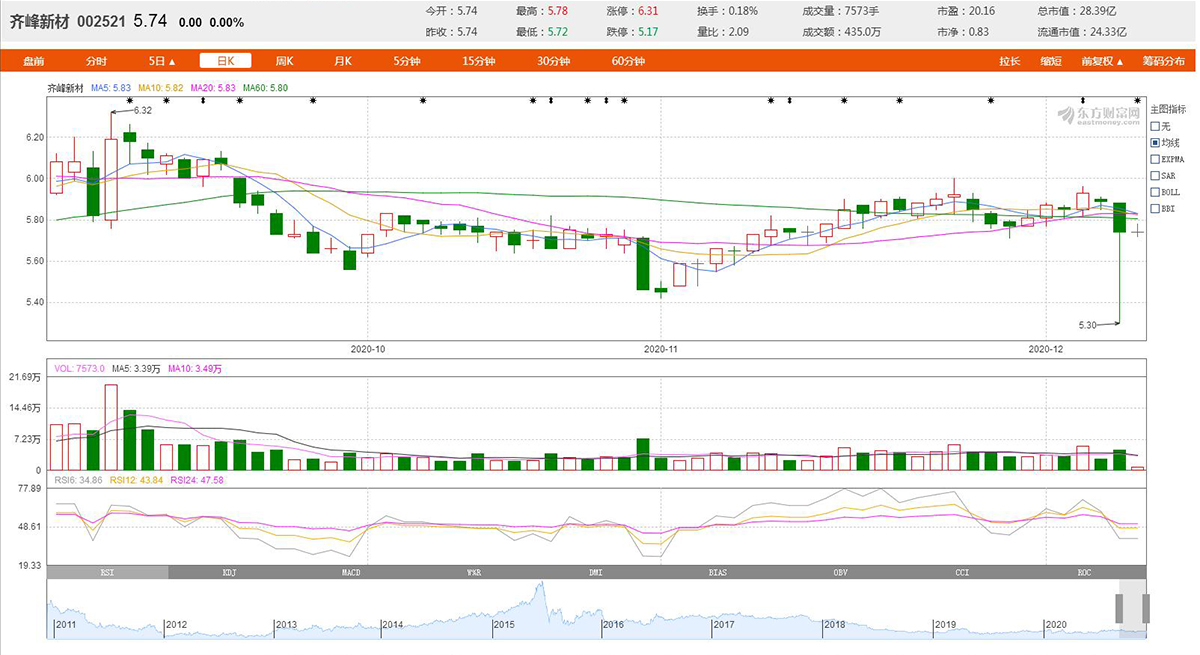The height and width of the screenshot is (655, 1200).
Task: Expand the 5日 dropdown
Action: (162, 61)
